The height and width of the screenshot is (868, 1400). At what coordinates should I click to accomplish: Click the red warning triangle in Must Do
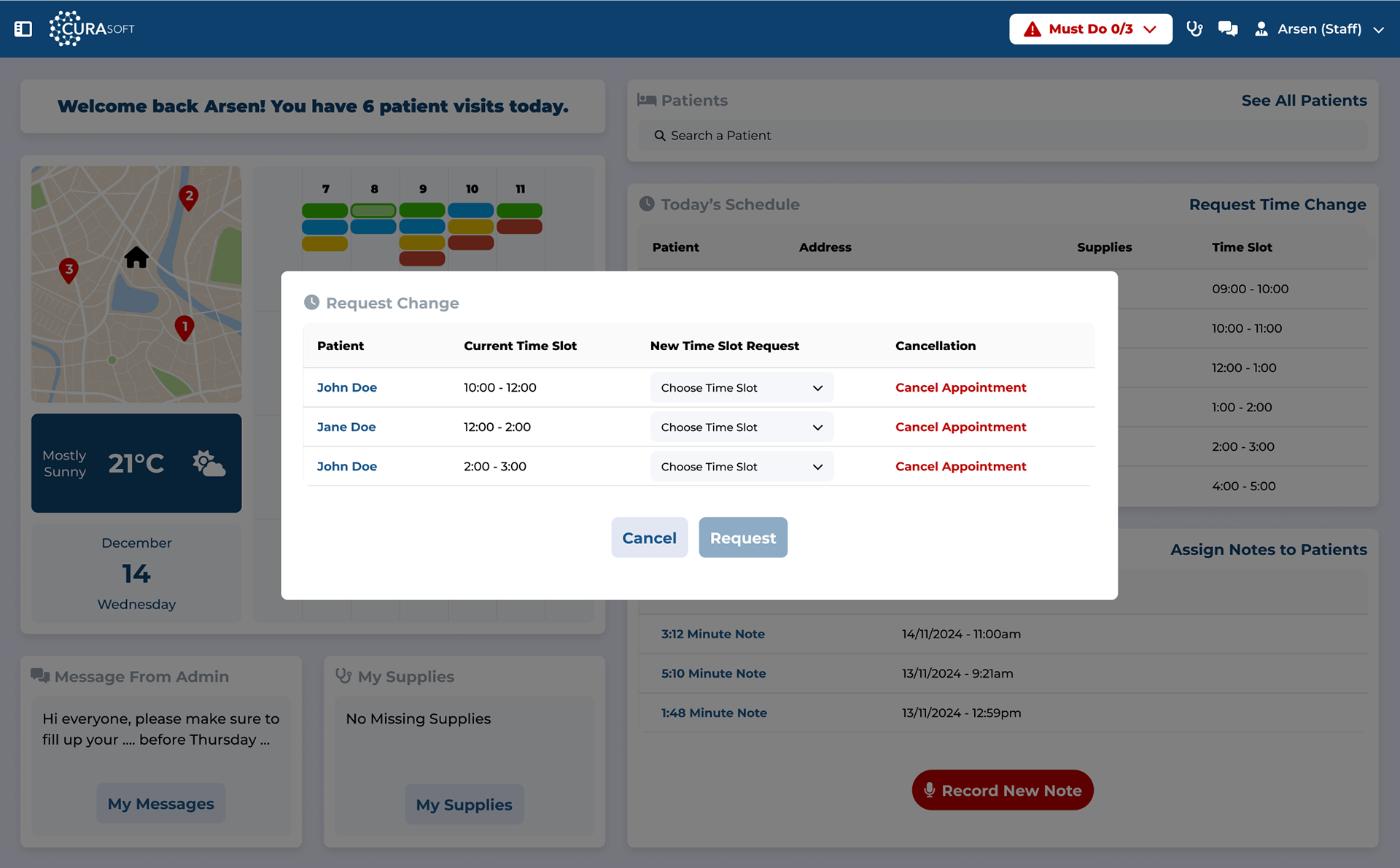tap(1032, 29)
